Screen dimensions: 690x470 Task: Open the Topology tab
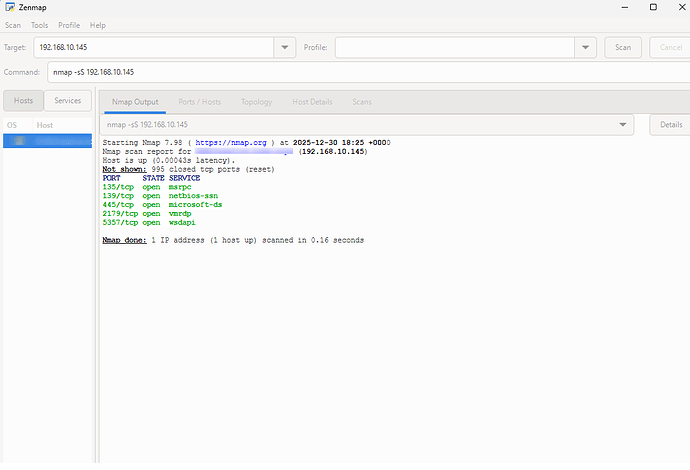tap(256, 102)
